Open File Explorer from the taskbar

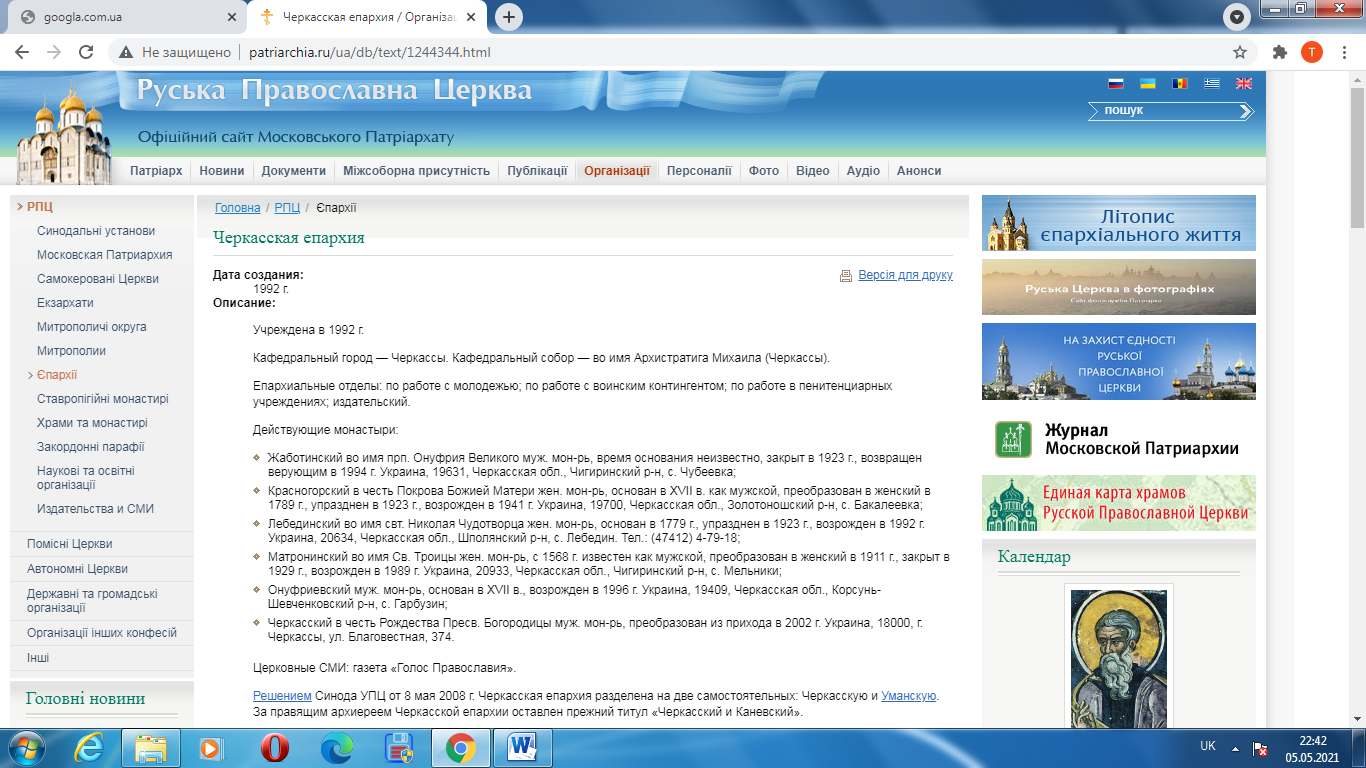pyautogui.click(x=151, y=747)
